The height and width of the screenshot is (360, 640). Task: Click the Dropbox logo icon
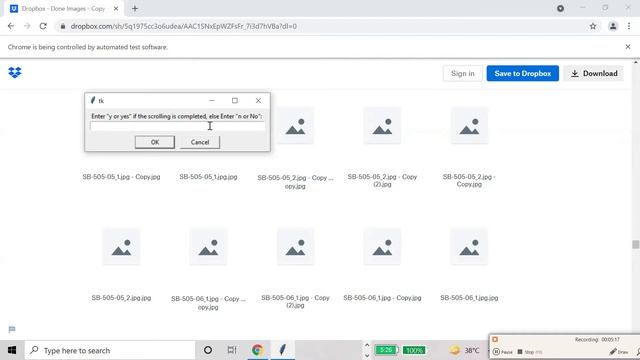click(x=15, y=73)
